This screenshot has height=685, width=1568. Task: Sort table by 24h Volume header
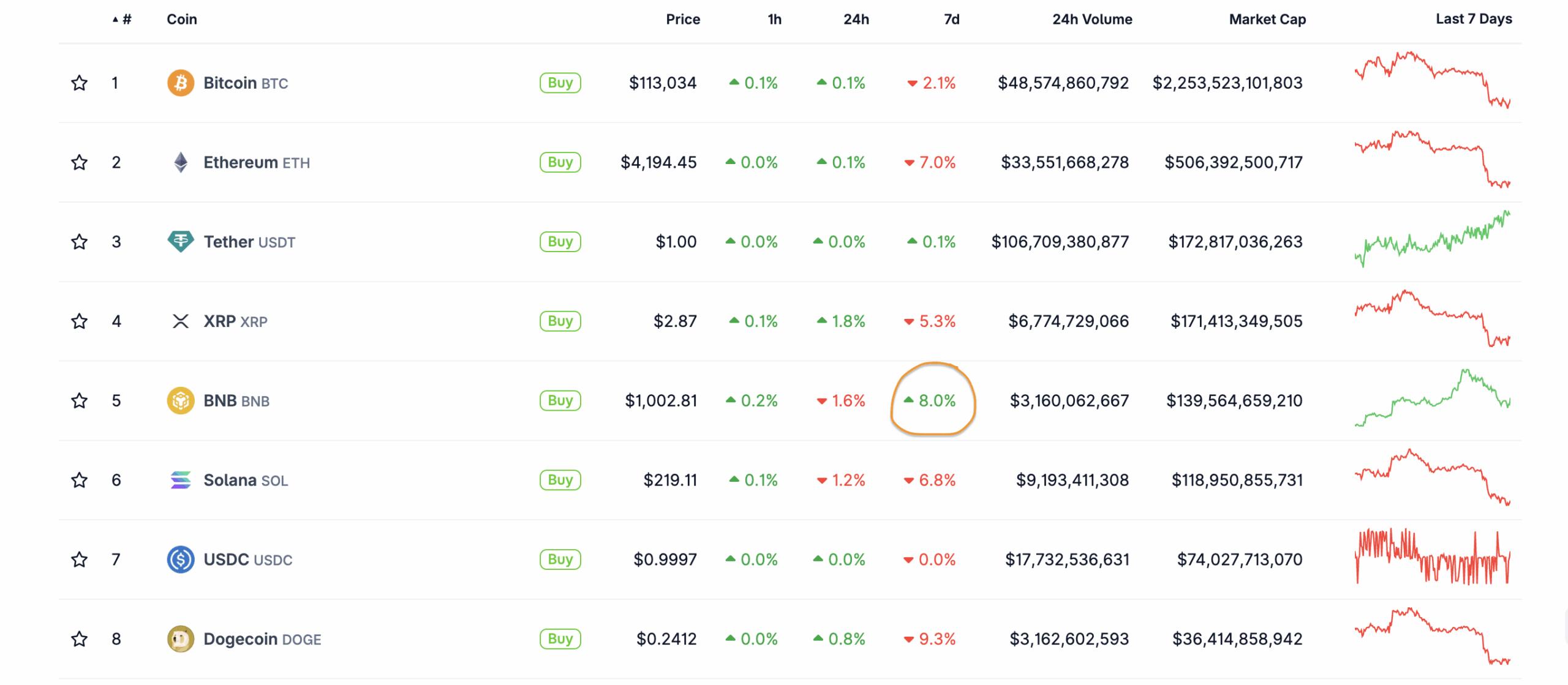1092,20
